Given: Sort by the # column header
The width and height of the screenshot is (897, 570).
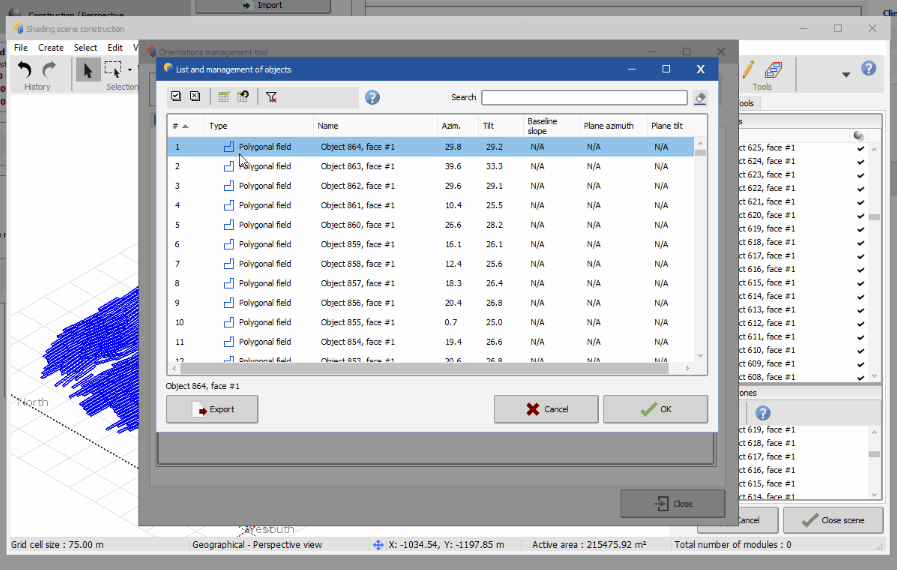Looking at the screenshot, I should 185,126.
